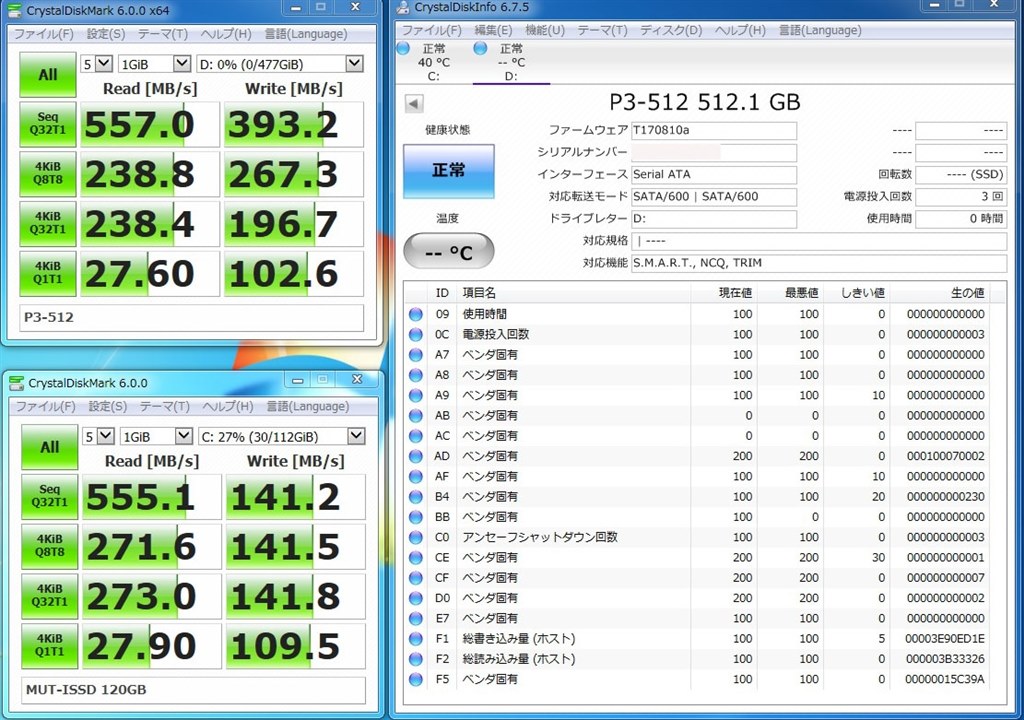Click the blue status icon in row CE

(415, 557)
